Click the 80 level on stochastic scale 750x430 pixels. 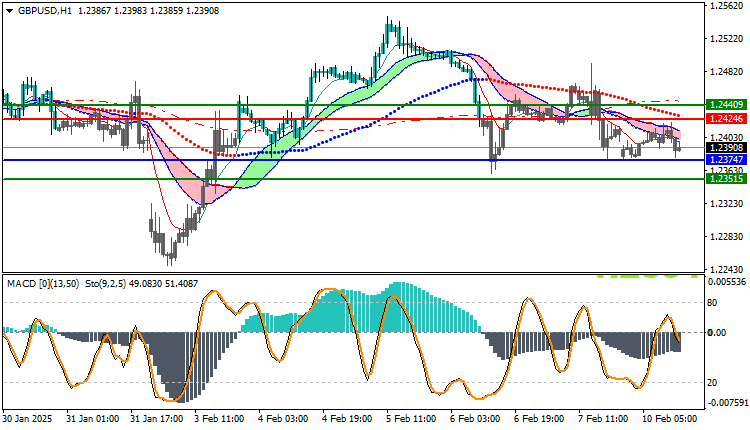pos(712,303)
